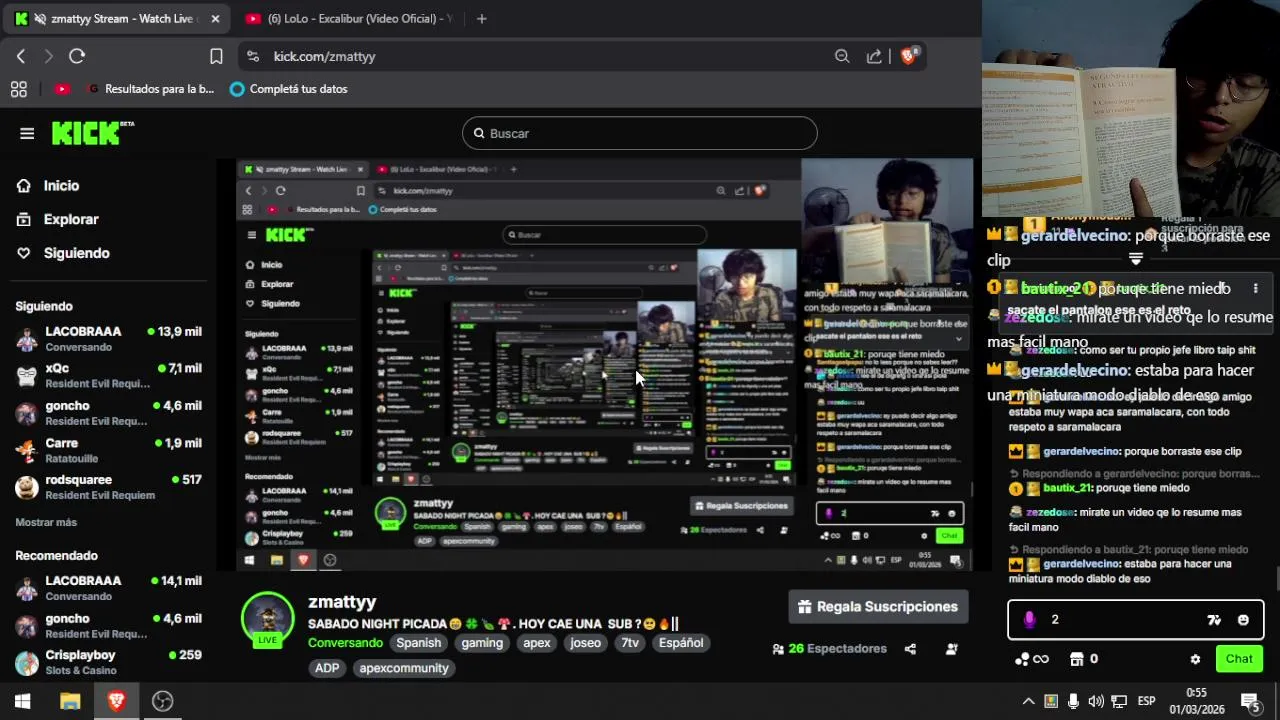This screenshot has width=1280, height=720.
Task: Open File Explorer from taskbar
Action: click(69, 702)
